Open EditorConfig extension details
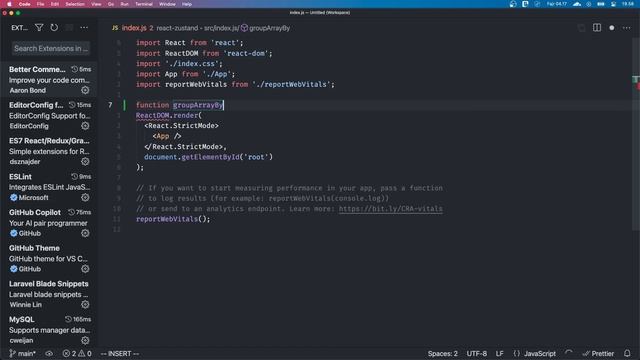 pos(49,116)
